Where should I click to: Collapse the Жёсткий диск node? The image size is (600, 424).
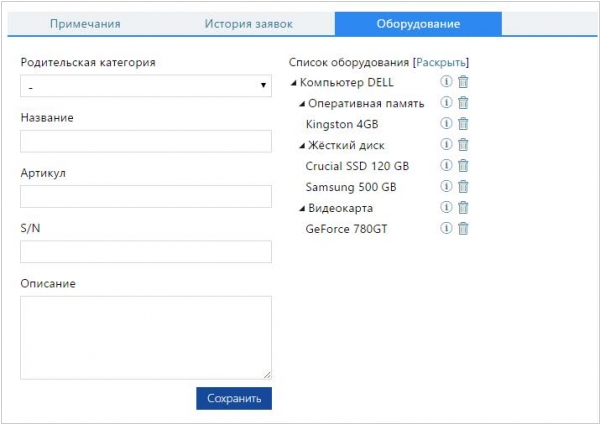tap(302, 146)
